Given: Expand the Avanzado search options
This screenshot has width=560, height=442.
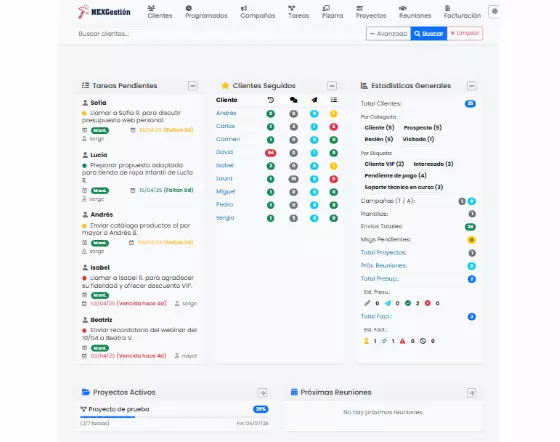Looking at the screenshot, I should 388,34.
